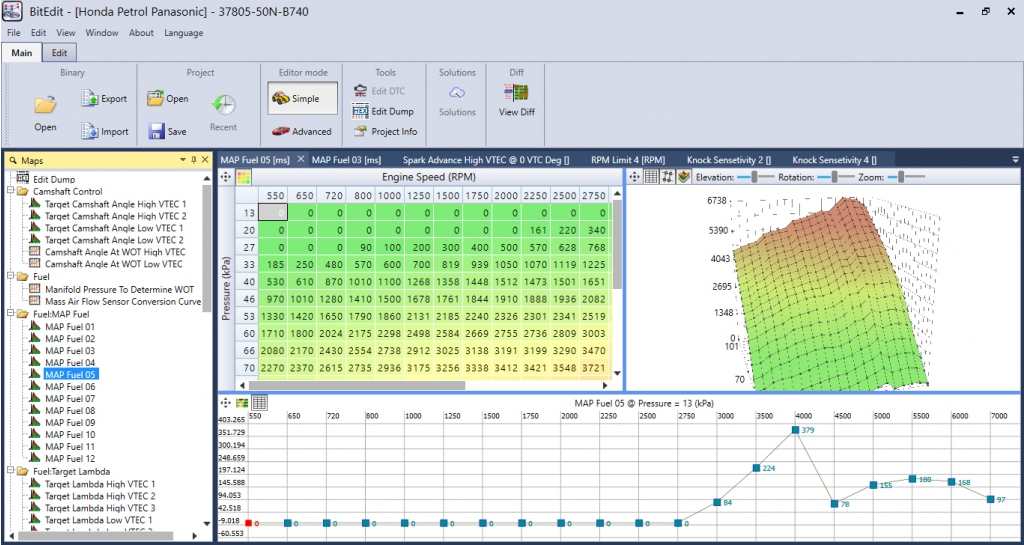
Task: Collapse the Fuel folder
Action: click(10, 277)
